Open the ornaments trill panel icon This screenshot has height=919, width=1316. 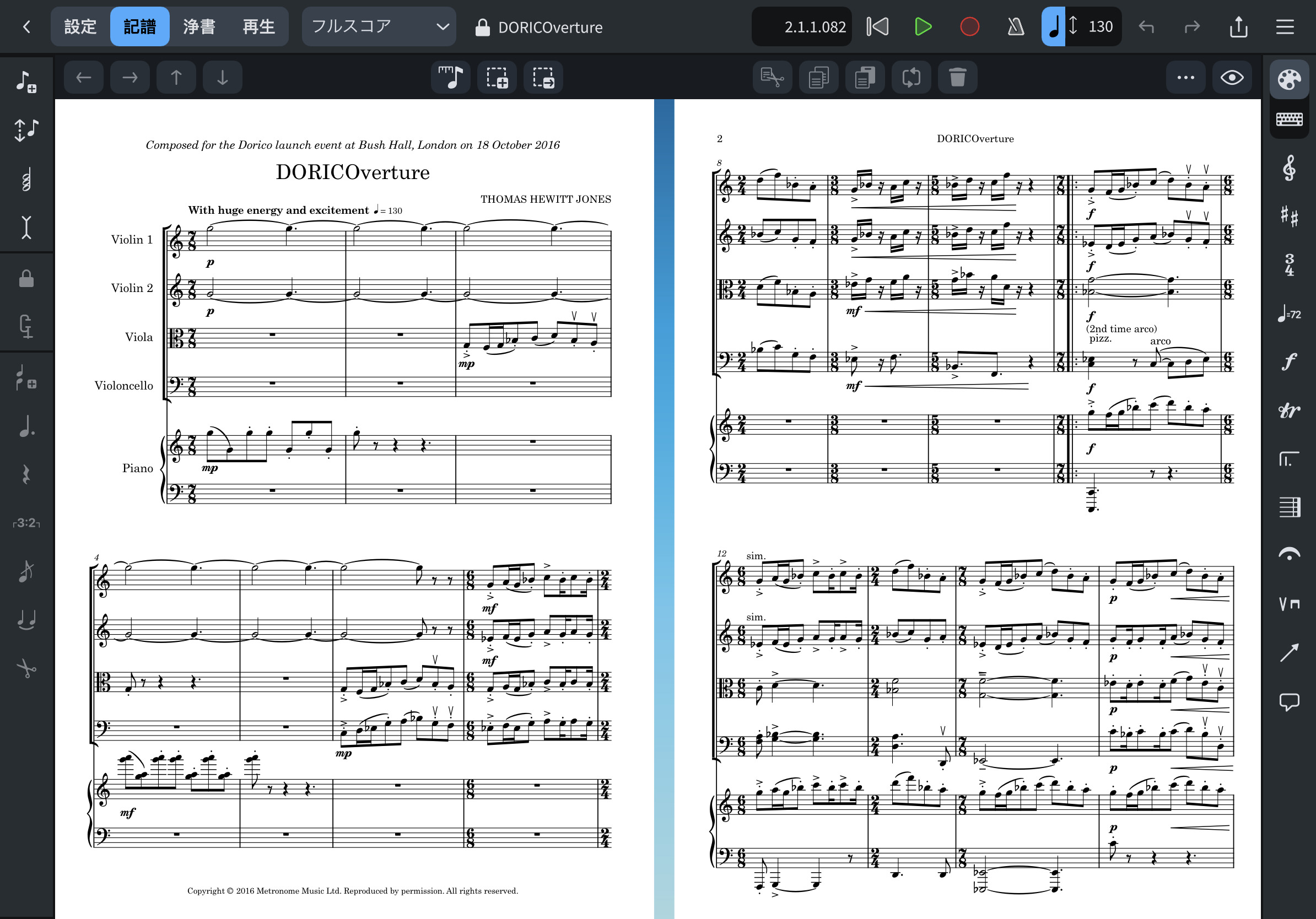point(1288,410)
